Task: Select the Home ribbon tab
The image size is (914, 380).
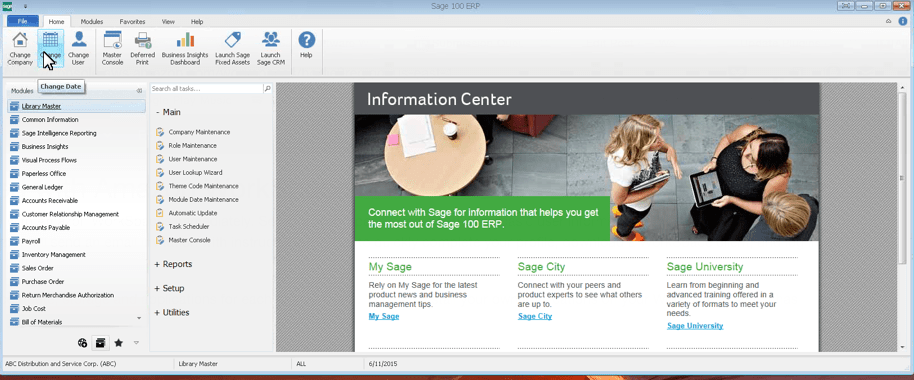Action: (57, 22)
